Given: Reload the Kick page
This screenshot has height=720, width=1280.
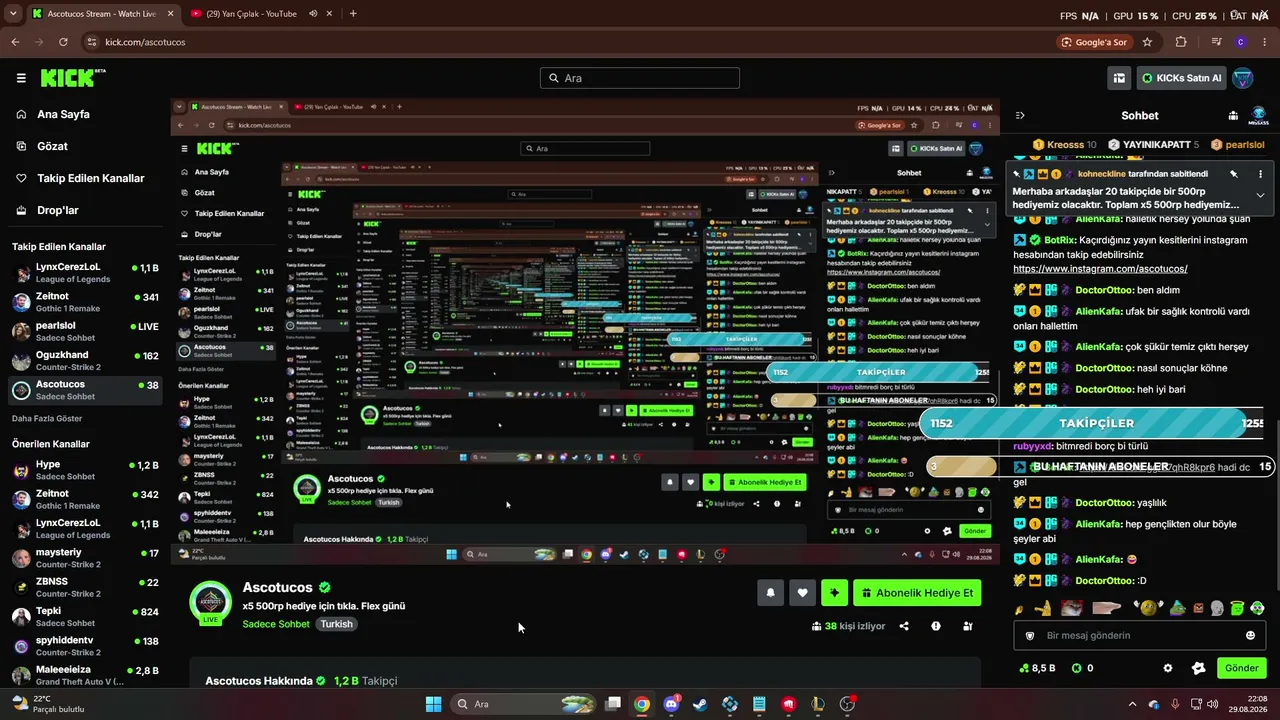Looking at the screenshot, I should click(x=63, y=42).
